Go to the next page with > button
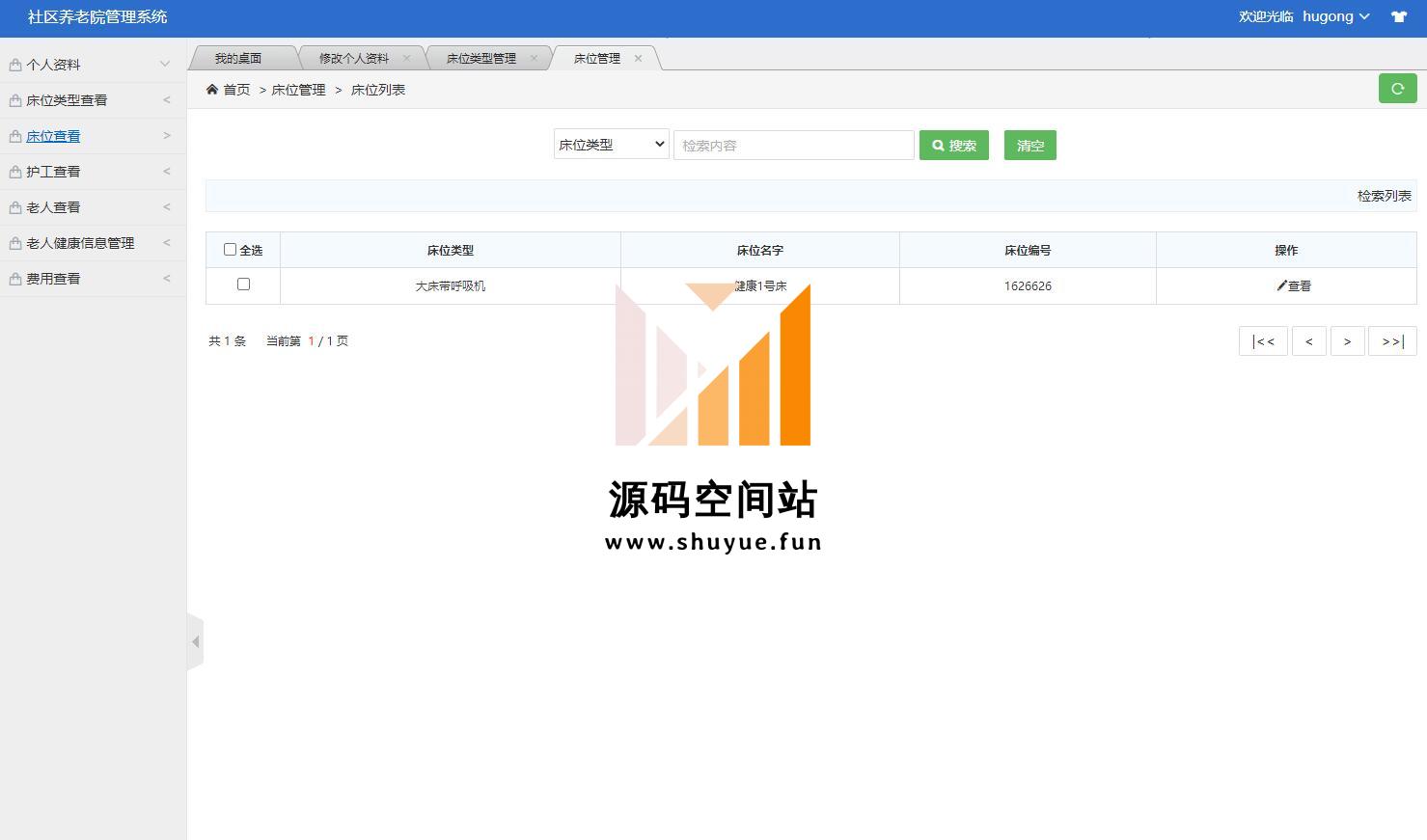The image size is (1427, 840). 1348,341
